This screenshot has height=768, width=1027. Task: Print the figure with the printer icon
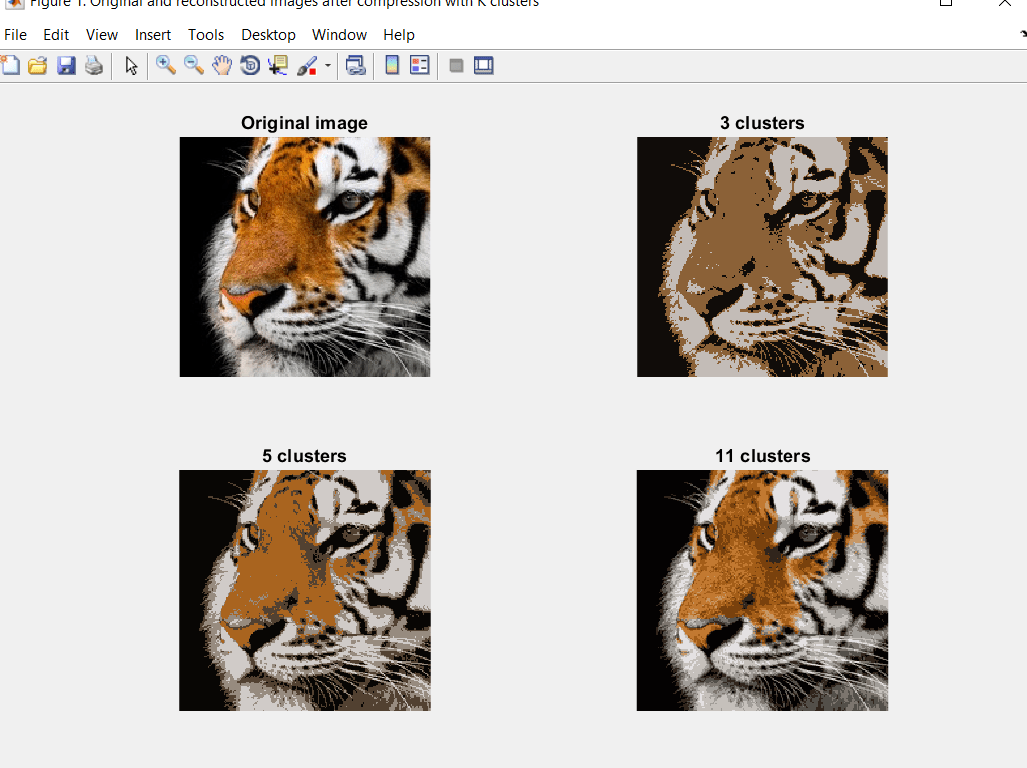click(x=94, y=66)
